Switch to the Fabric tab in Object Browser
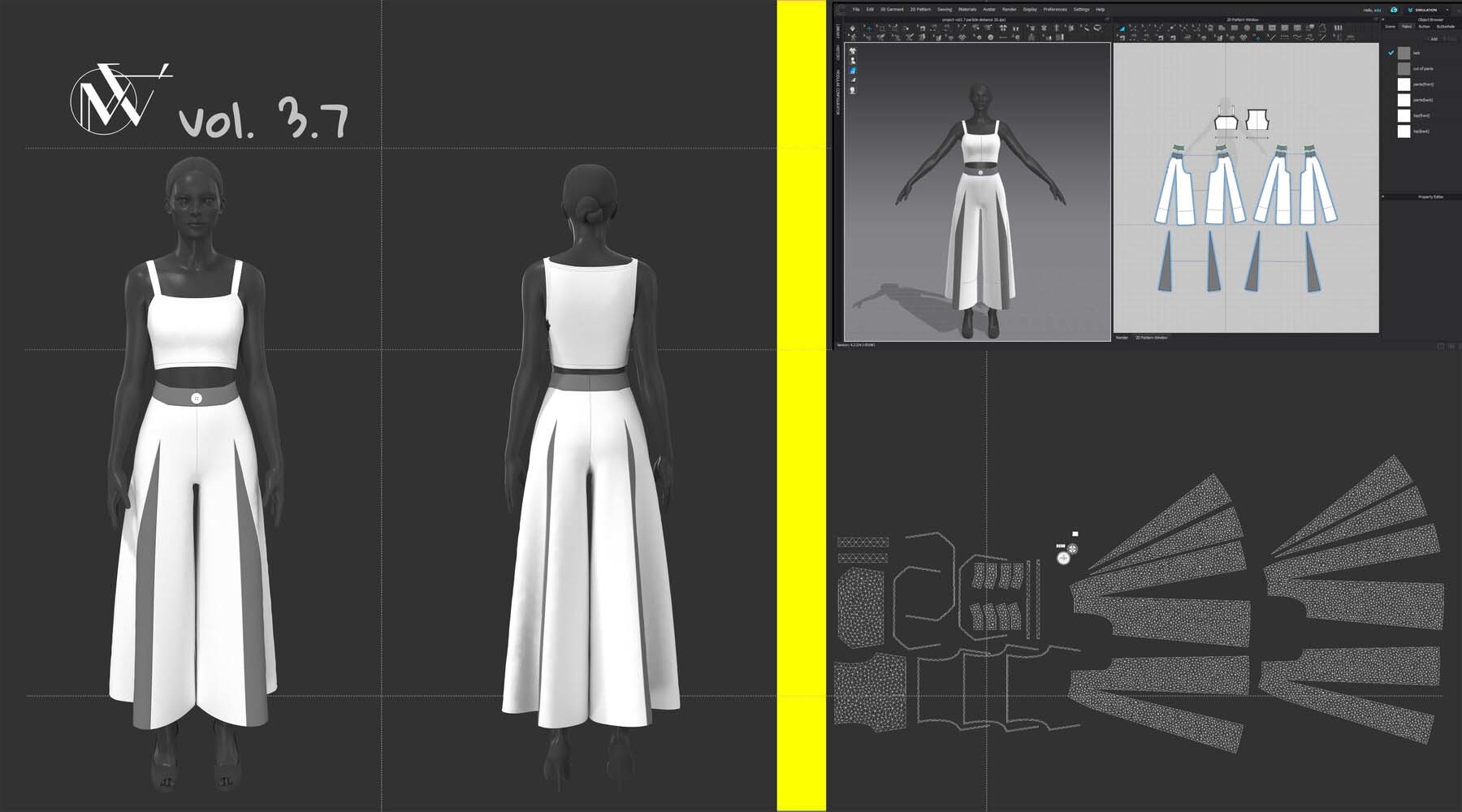Image resolution: width=1462 pixels, height=812 pixels. (x=1407, y=27)
